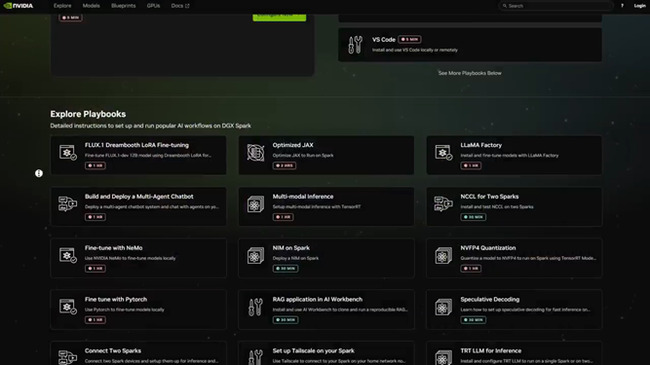Viewport: 650px width, 365px height.
Task: Click the Multi-Agent Chatbot icon
Action: tap(68, 204)
